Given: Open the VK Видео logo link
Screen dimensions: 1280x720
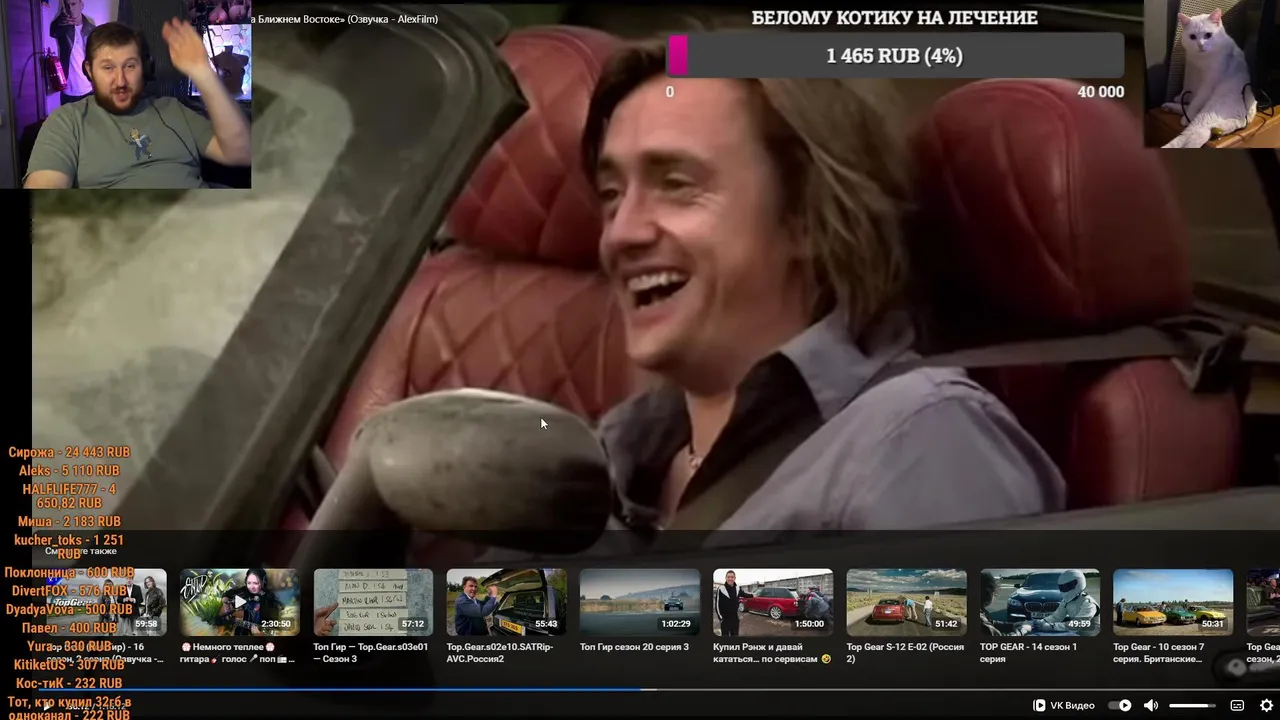Looking at the screenshot, I should (x=1064, y=705).
